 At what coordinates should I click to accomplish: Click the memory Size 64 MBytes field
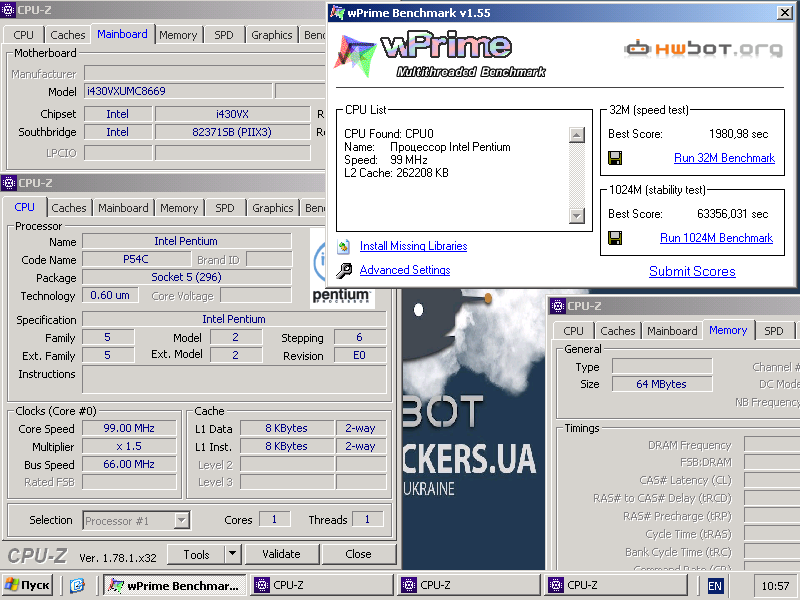(661, 384)
